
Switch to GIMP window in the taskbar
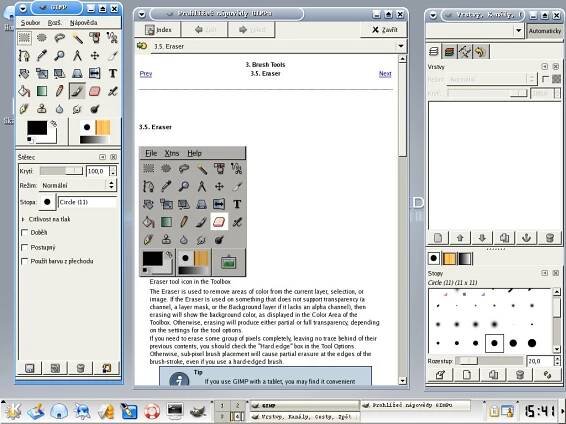click(304, 406)
